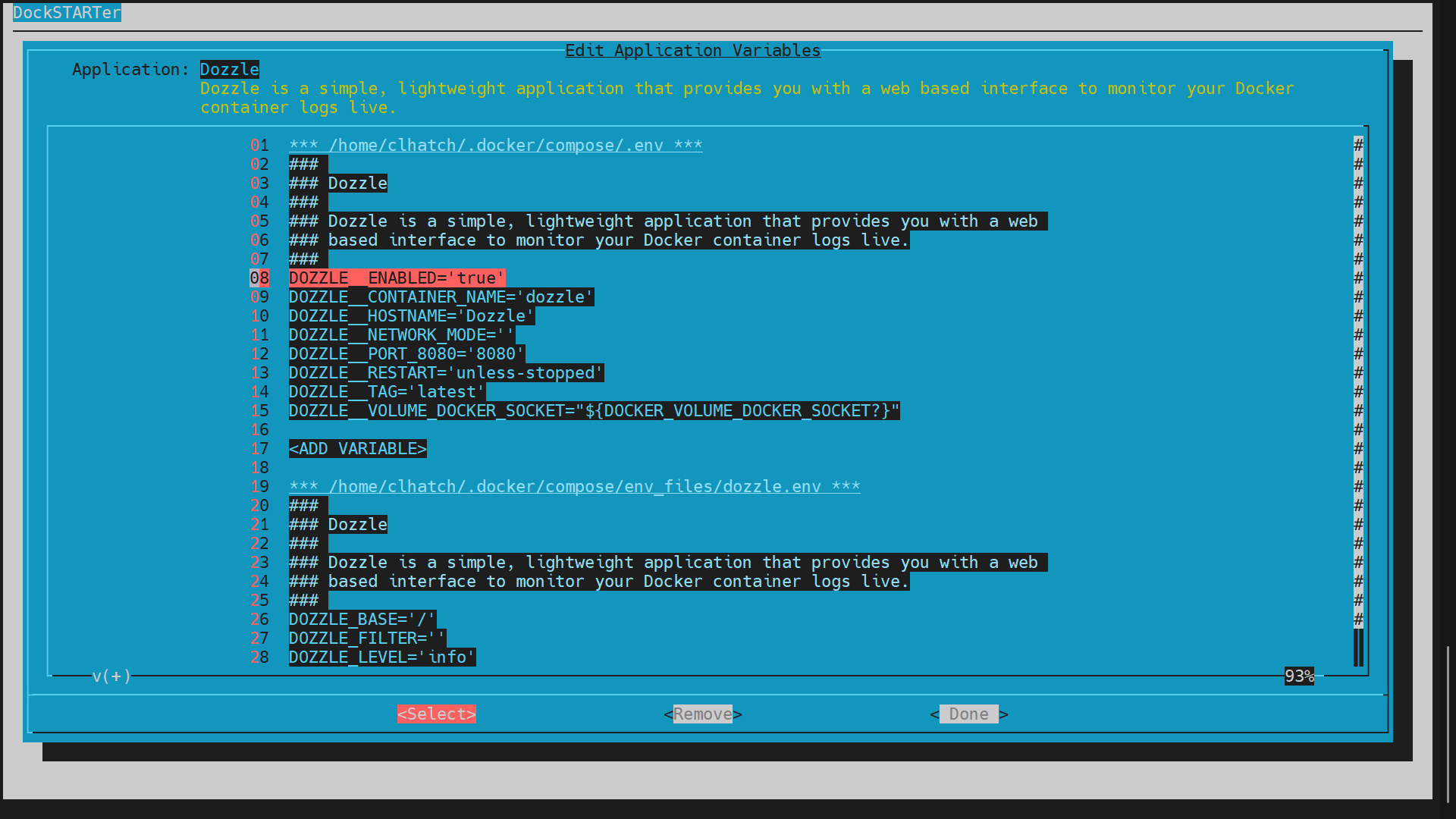Click the Select button
The image size is (1456, 819).
pyautogui.click(x=436, y=714)
